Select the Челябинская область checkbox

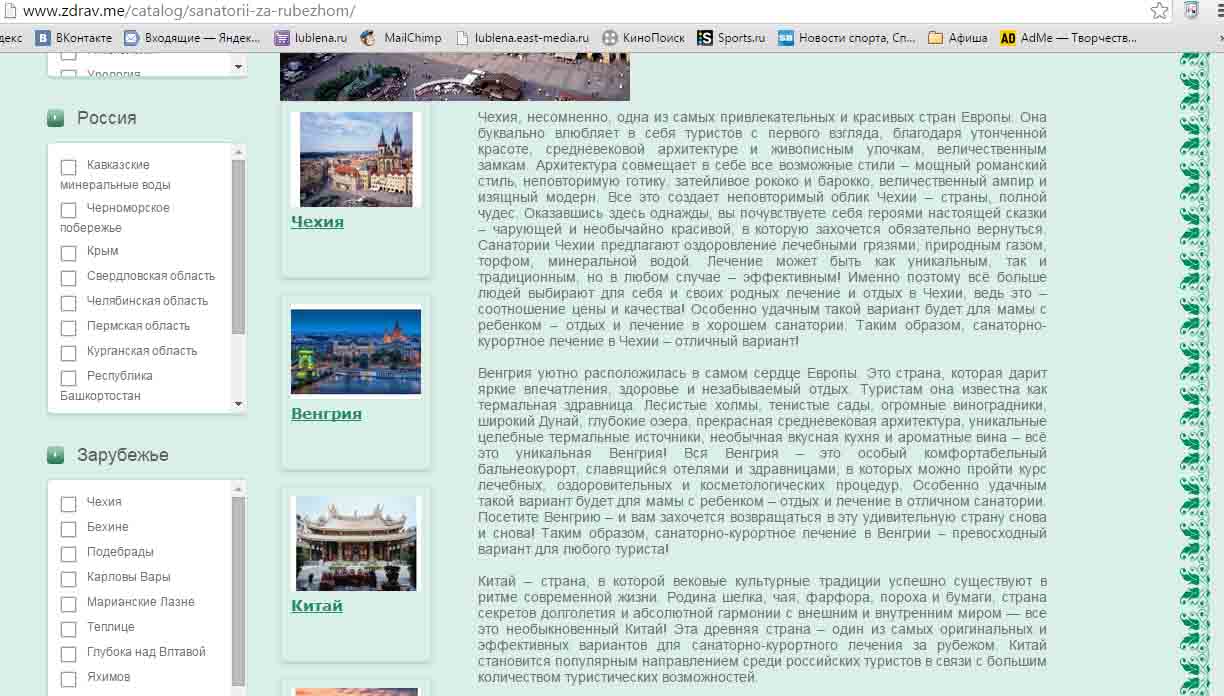click(68, 303)
